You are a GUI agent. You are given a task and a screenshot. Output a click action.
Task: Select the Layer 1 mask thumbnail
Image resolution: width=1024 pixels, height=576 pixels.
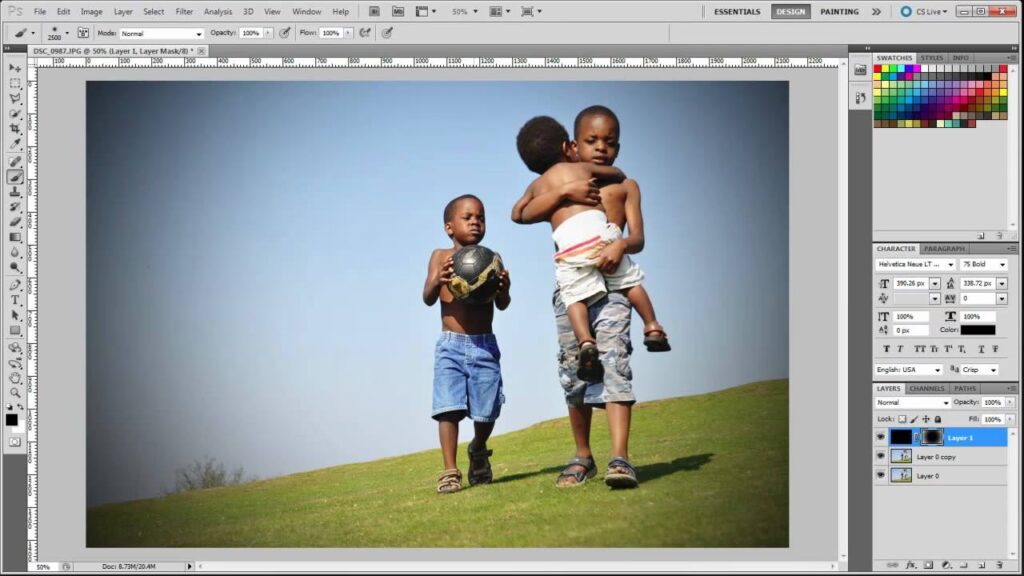[931, 437]
